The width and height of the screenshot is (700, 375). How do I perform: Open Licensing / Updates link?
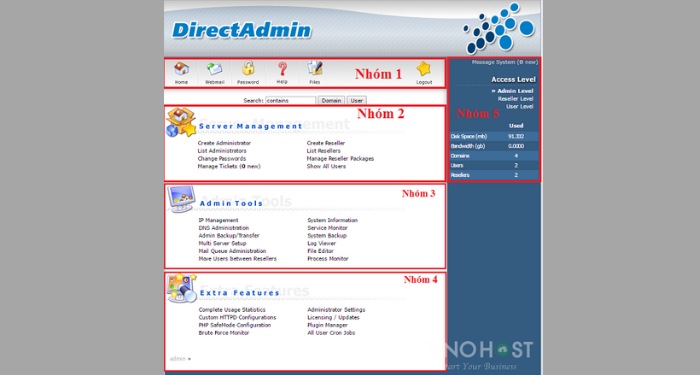[x=333, y=317]
